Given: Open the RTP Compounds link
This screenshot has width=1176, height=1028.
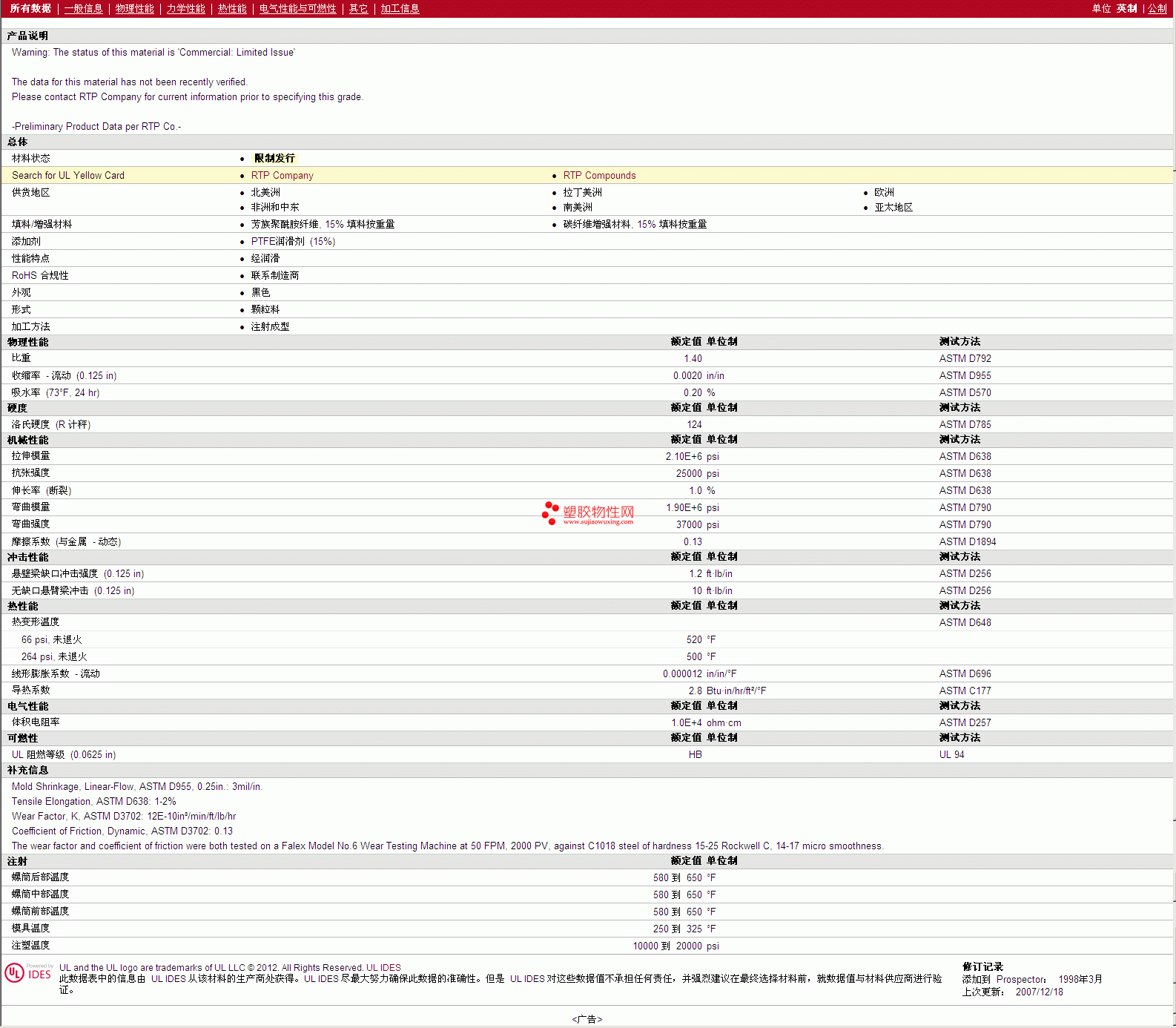Looking at the screenshot, I should pos(600,176).
